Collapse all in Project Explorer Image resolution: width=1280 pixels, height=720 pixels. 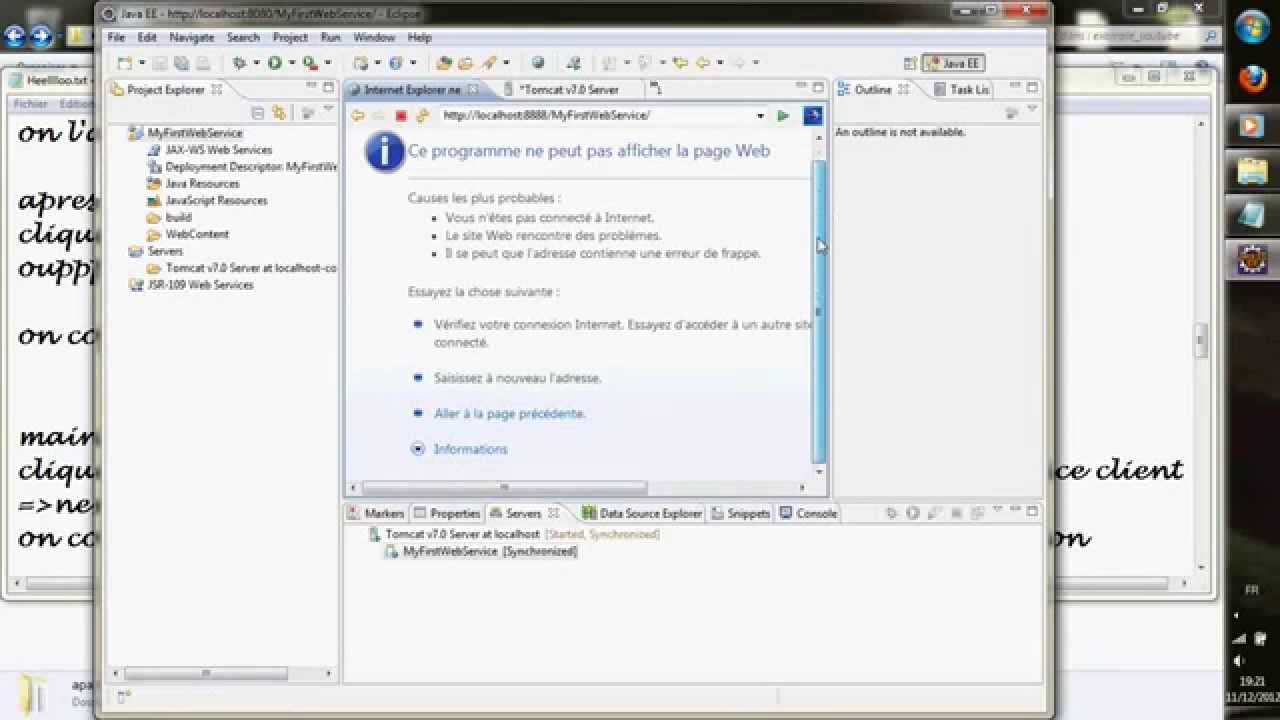click(x=258, y=113)
